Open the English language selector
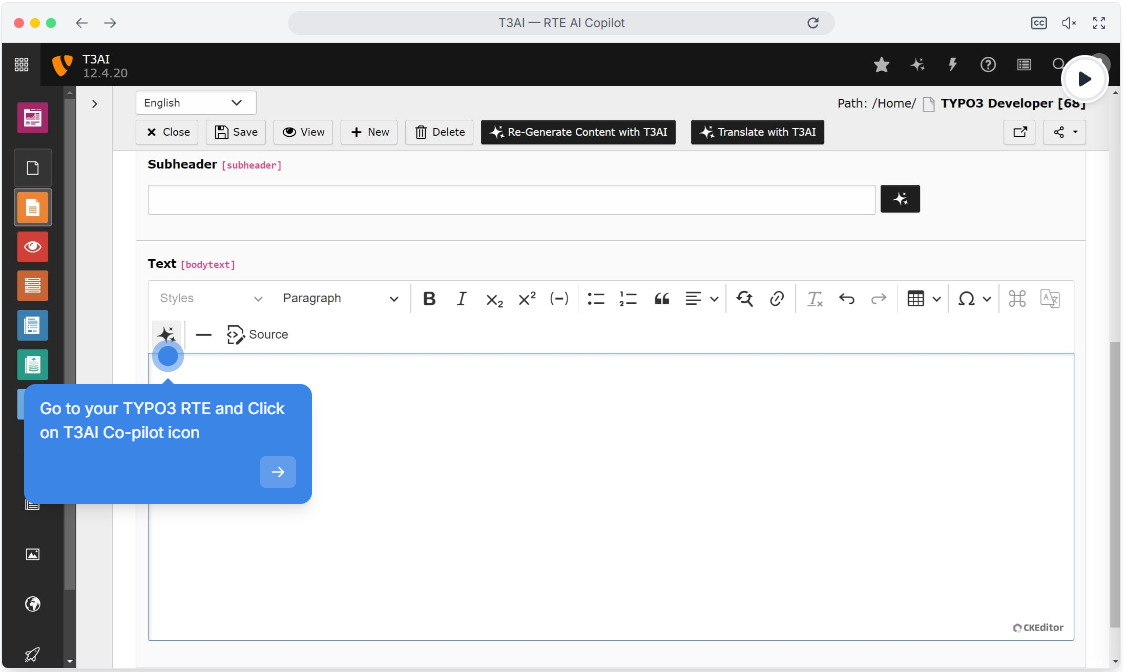The height and width of the screenshot is (672, 1123). click(x=196, y=102)
